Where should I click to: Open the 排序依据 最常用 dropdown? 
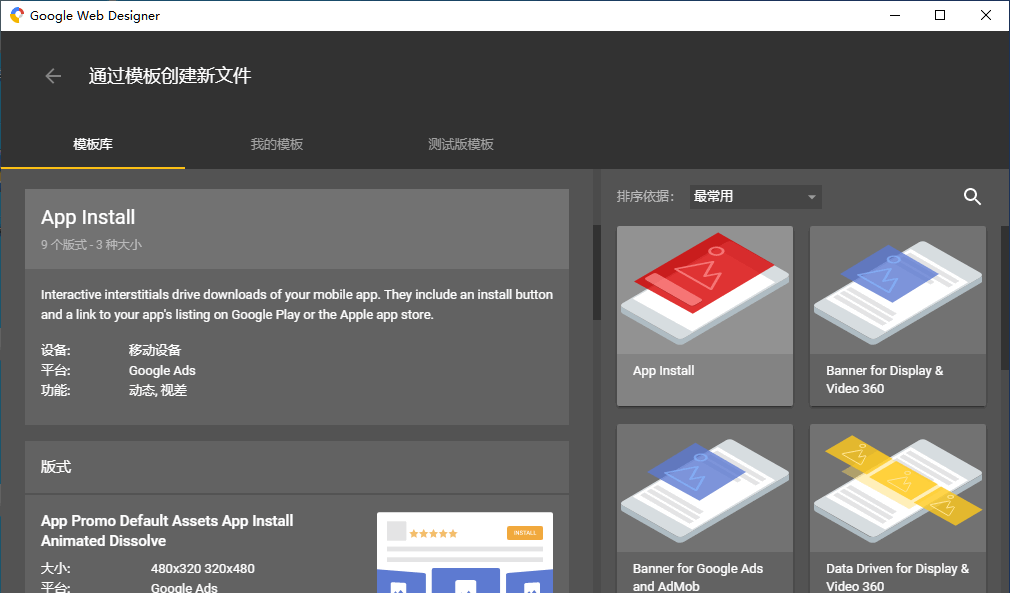coord(755,197)
